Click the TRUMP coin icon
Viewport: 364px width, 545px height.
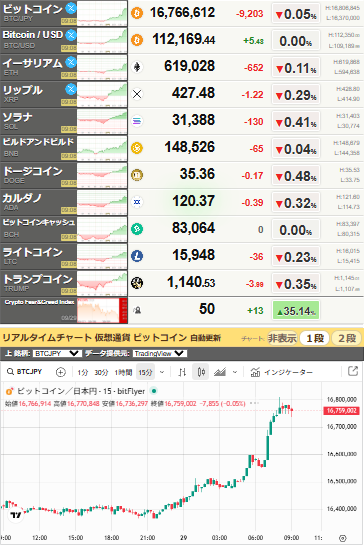point(137,283)
